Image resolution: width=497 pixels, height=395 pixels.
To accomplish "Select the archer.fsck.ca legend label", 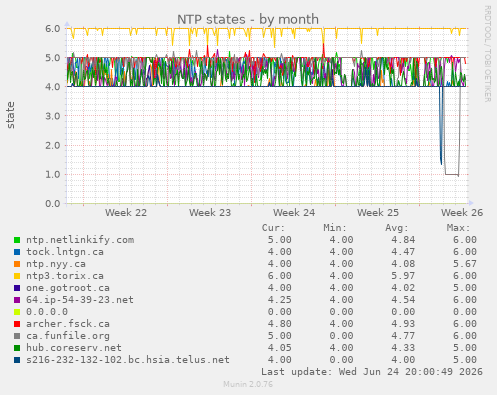I will pos(68,324).
